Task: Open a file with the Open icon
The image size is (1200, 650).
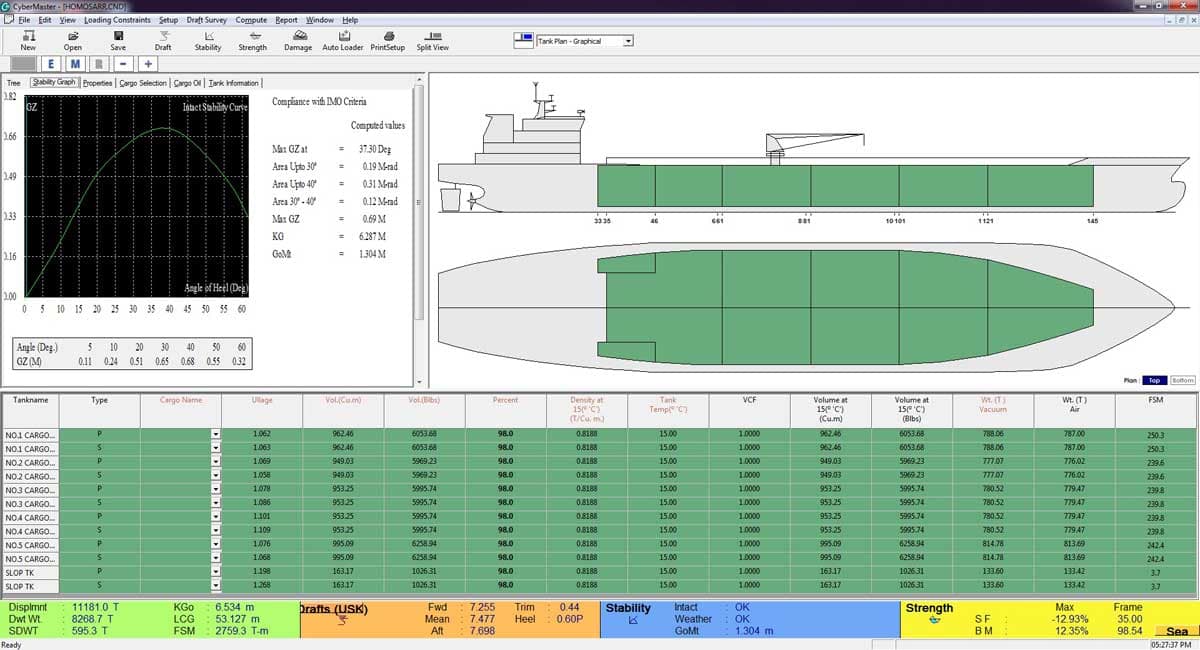Action: click(72, 40)
